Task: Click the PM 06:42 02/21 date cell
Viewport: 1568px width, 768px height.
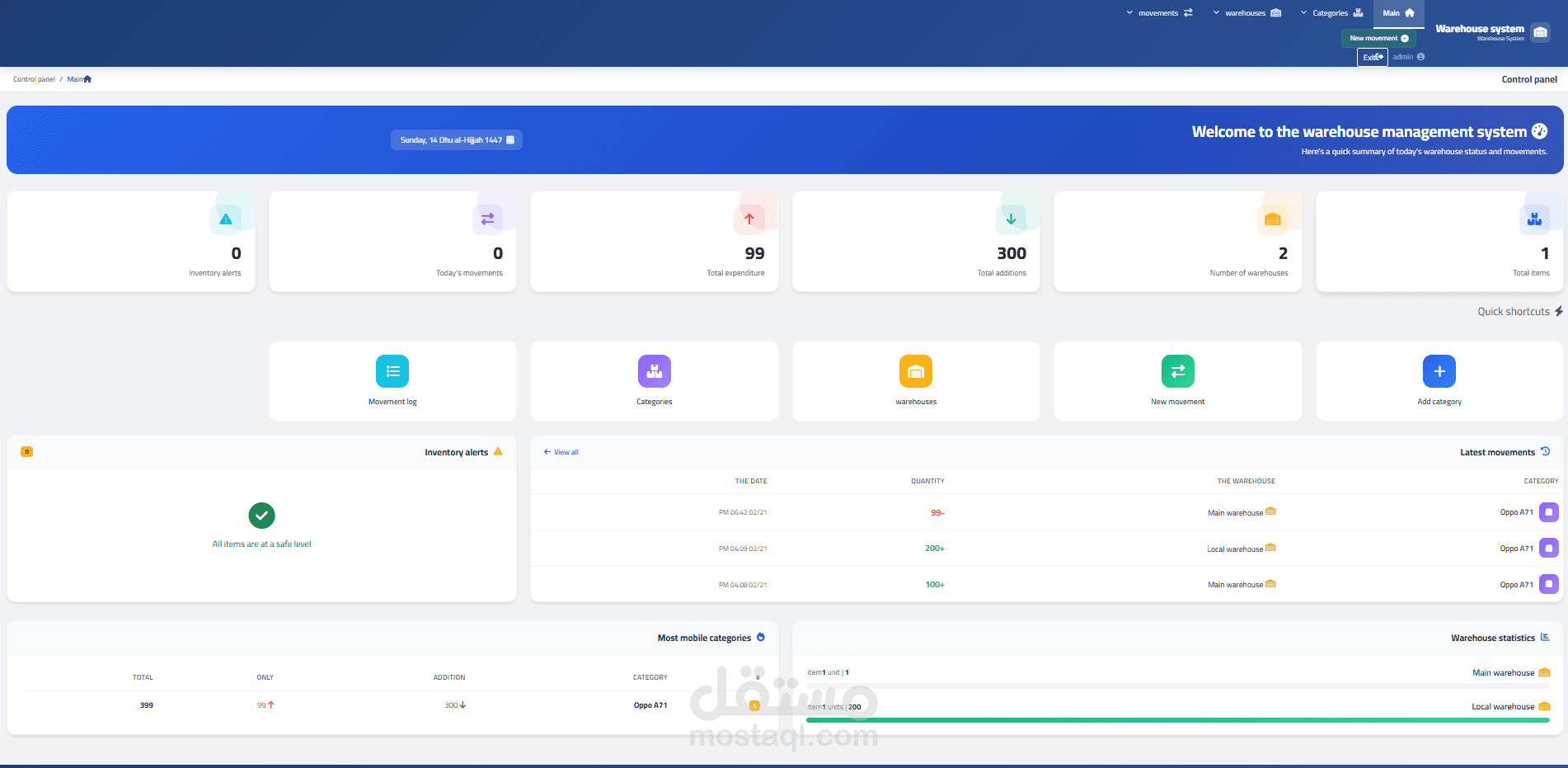Action: coord(743,512)
